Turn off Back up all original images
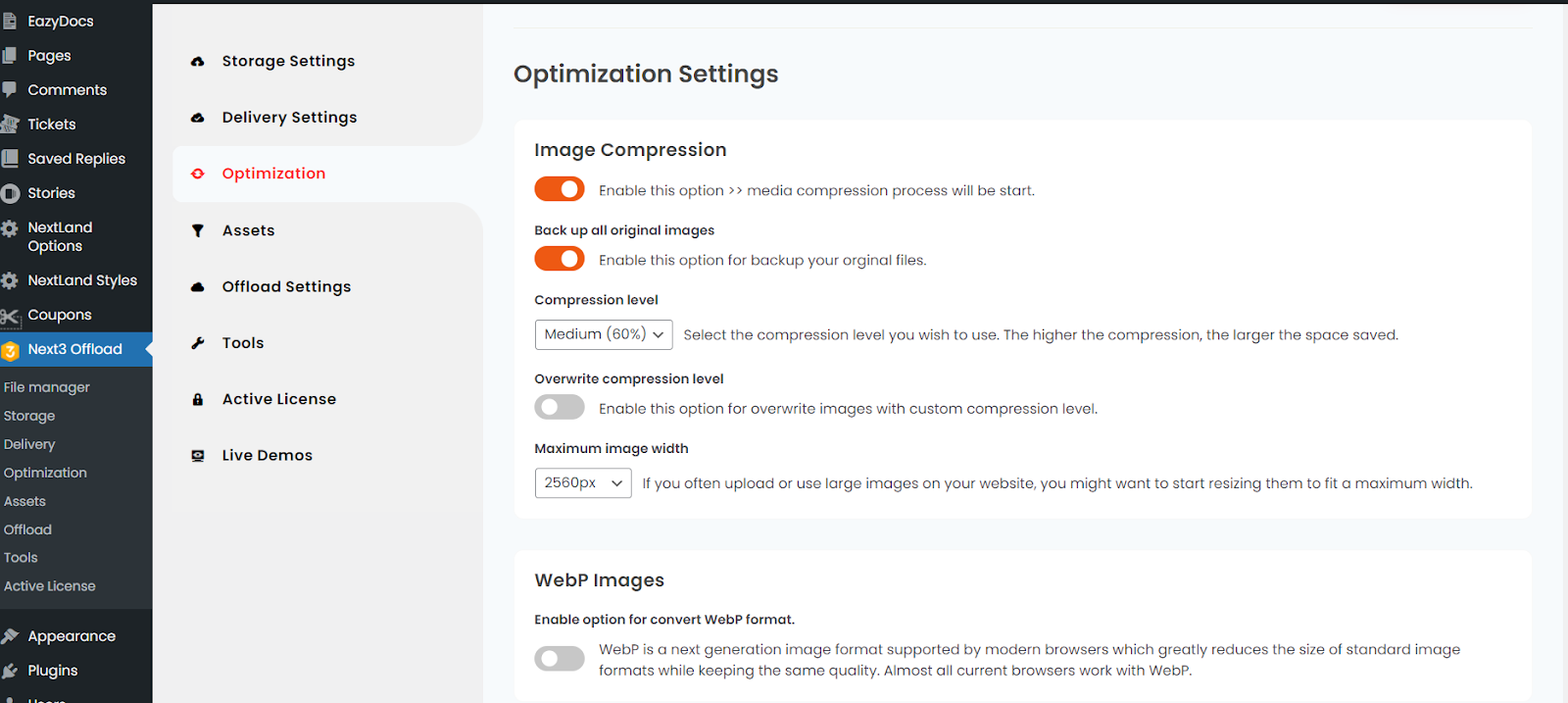 pos(560,259)
